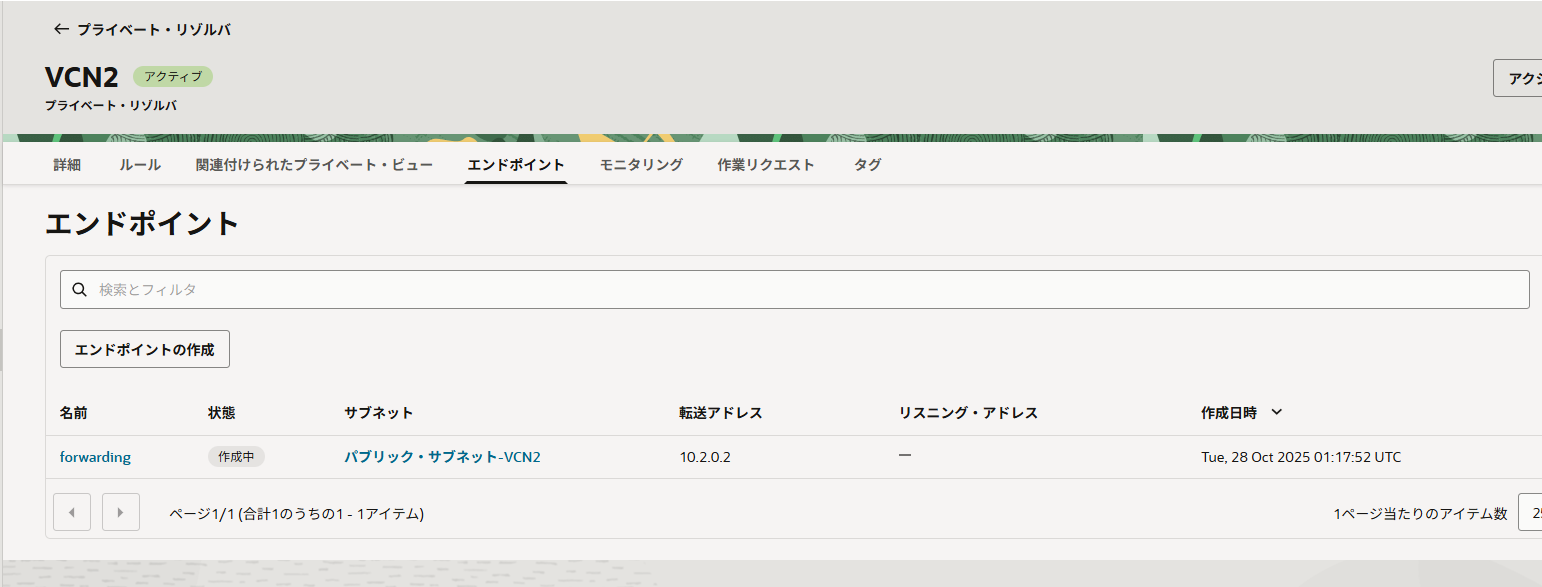Viewport: 1542px width, 587px height.
Task: Click the VCN2 page title
Action: click(82, 77)
